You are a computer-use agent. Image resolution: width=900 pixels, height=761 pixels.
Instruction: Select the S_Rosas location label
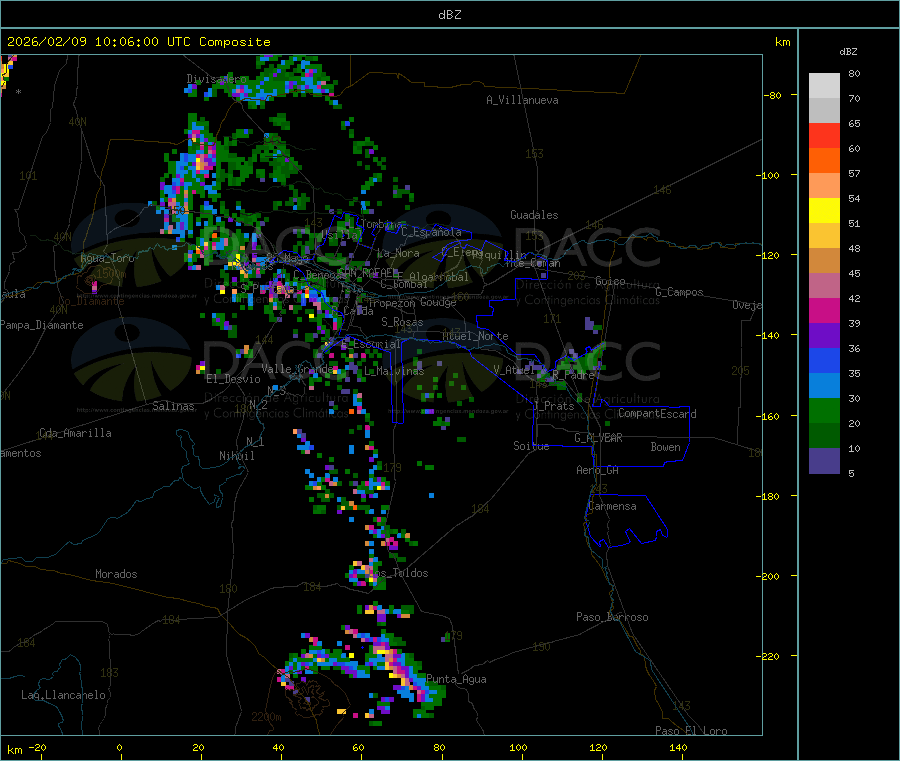[402, 322]
